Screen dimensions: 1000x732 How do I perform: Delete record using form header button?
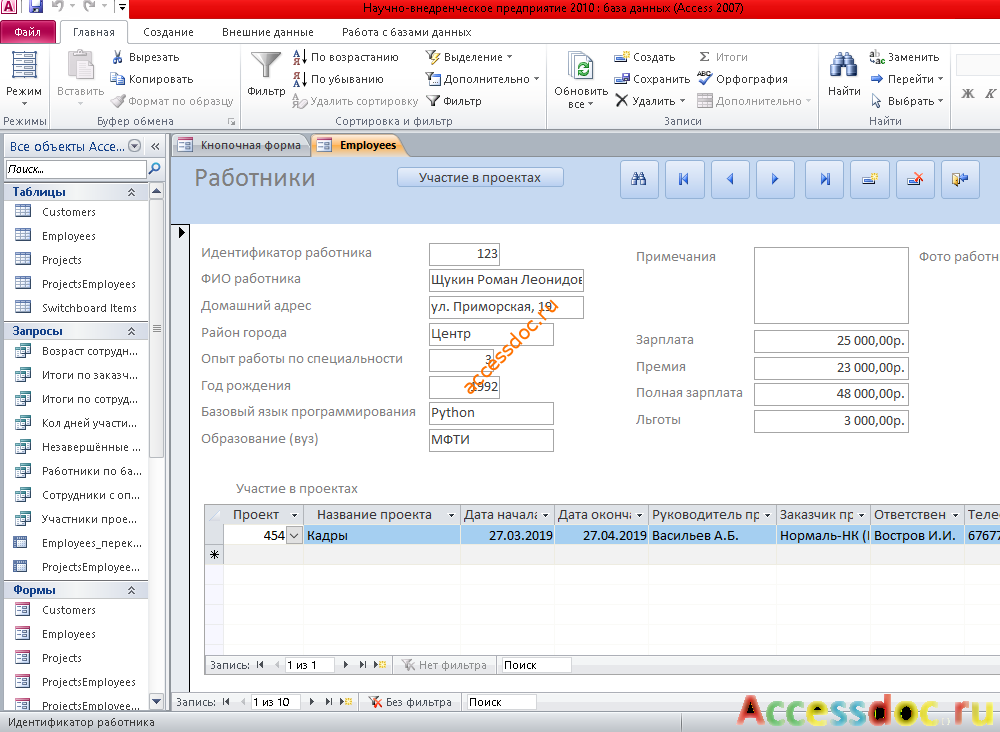(x=915, y=179)
